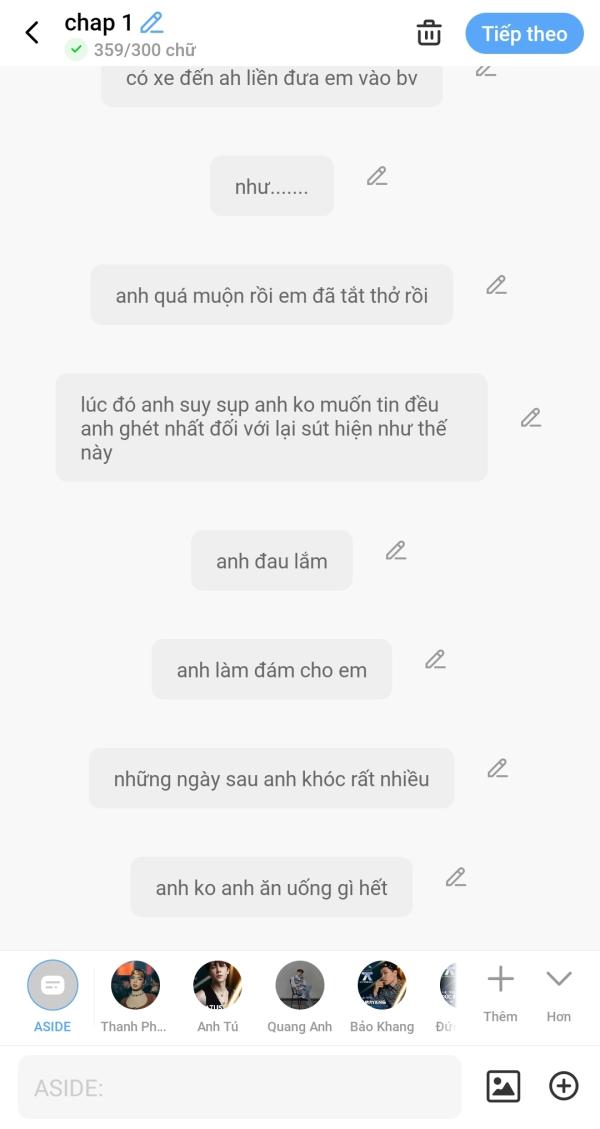Focus the ASIDE text input field

coord(240,1087)
